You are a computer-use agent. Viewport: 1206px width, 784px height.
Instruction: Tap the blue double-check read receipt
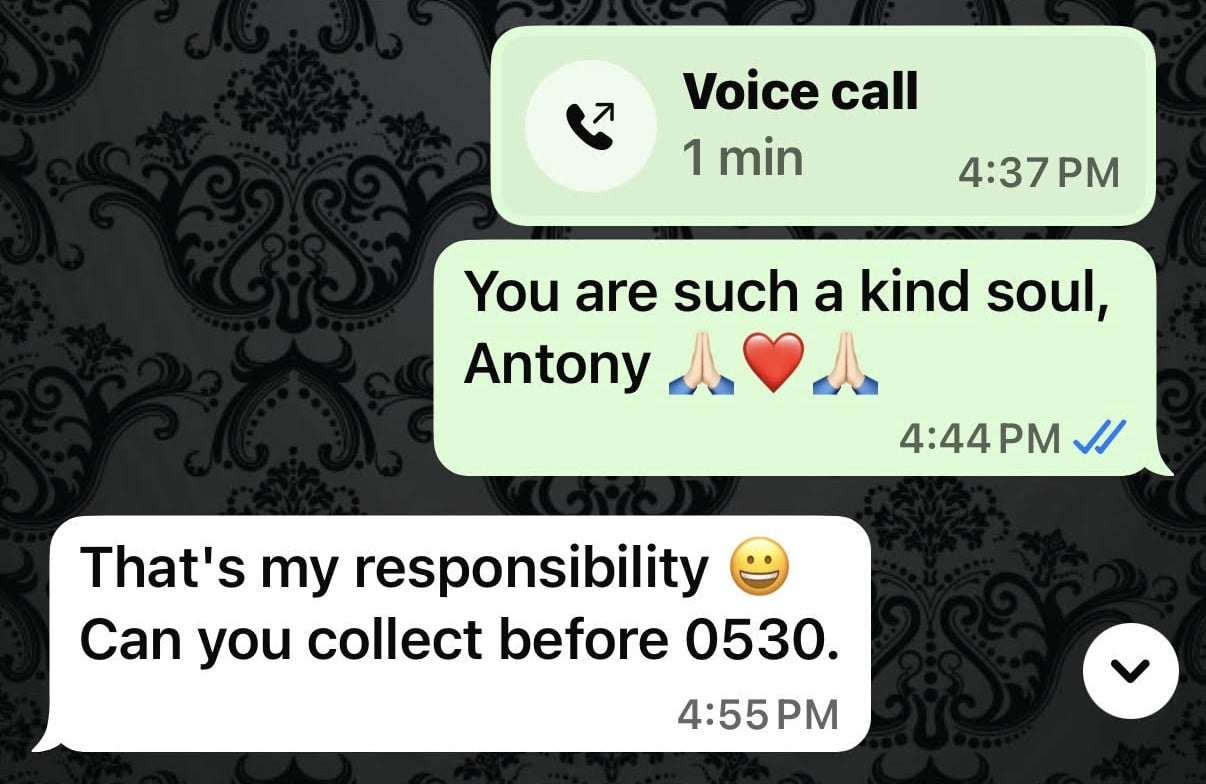tap(1099, 437)
